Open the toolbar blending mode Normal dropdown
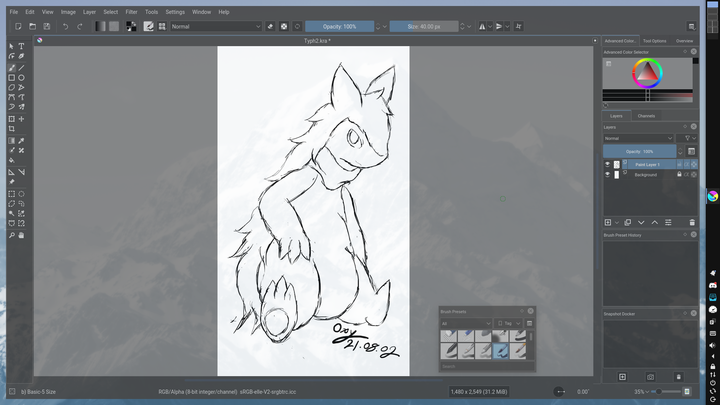Screen dimensions: 720x405 click(216, 27)
